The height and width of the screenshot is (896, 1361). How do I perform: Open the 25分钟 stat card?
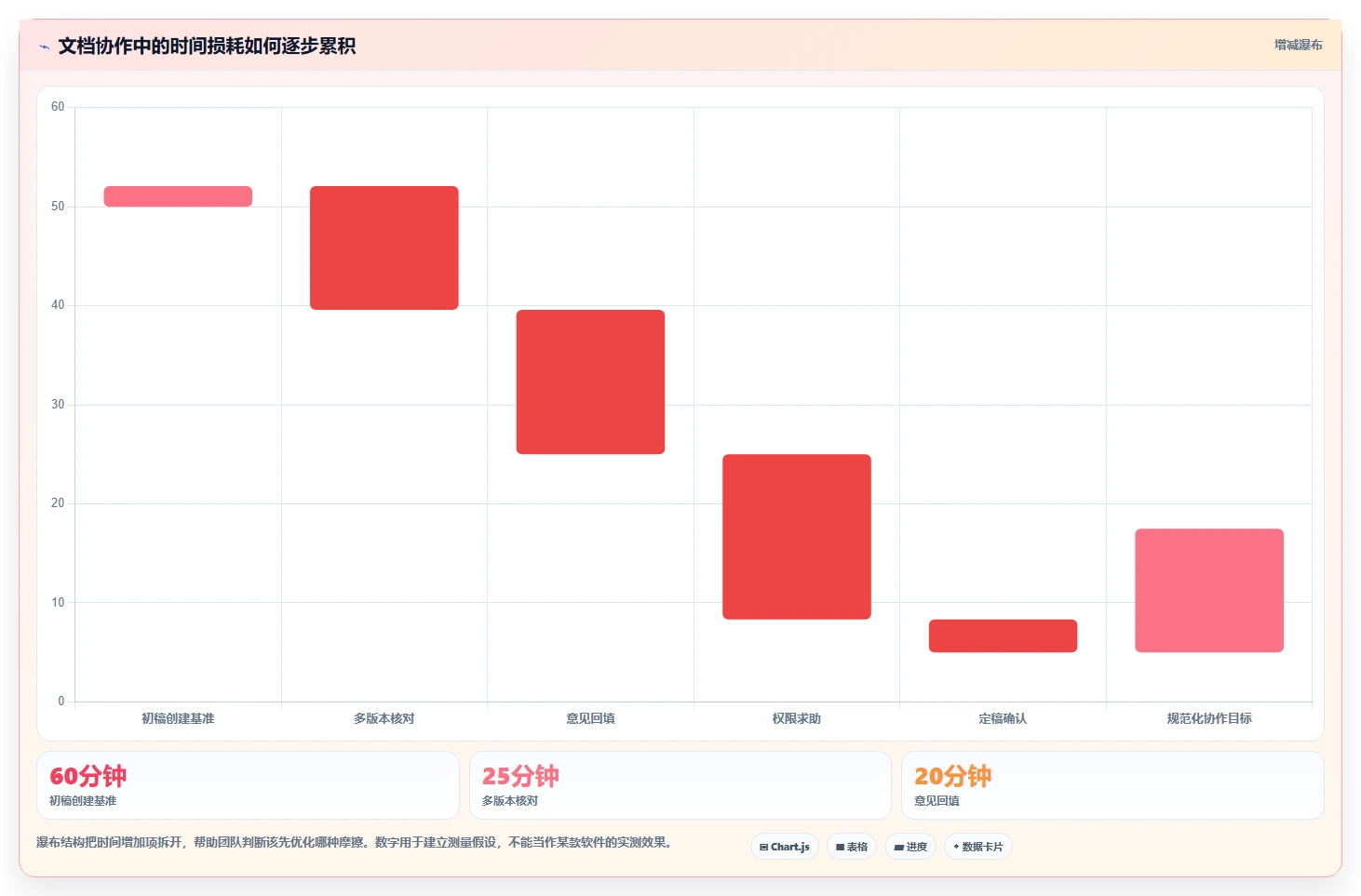click(x=680, y=785)
